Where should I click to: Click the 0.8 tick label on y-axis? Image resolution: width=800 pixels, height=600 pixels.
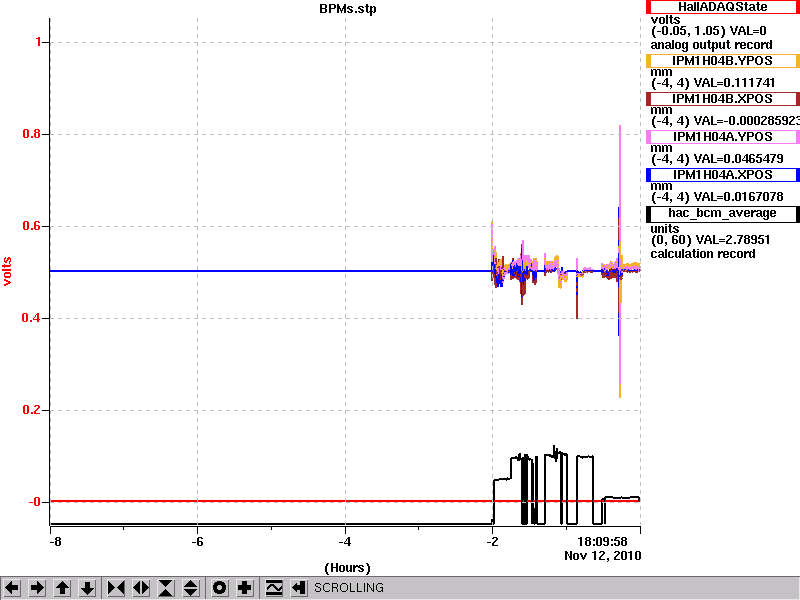32,134
